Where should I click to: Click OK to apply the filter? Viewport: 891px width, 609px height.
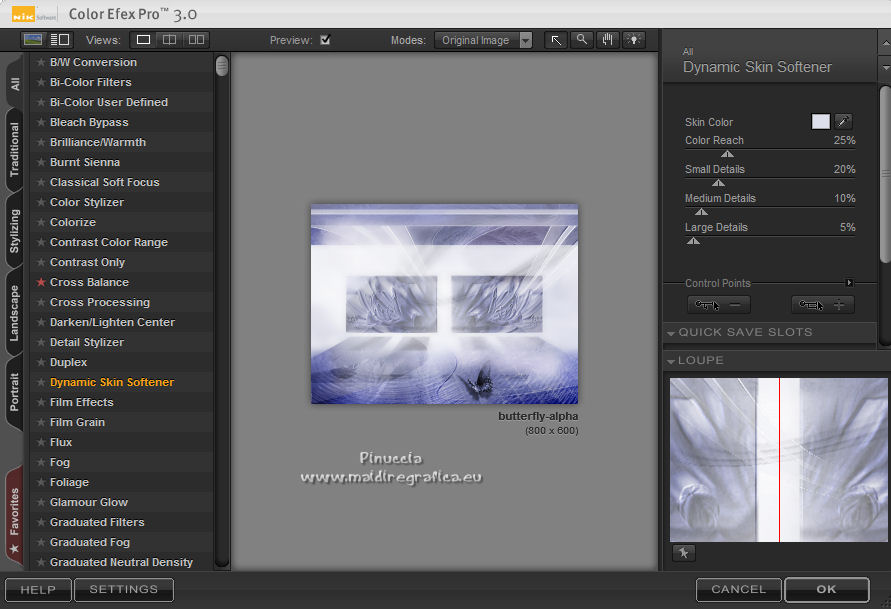click(827, 590)
